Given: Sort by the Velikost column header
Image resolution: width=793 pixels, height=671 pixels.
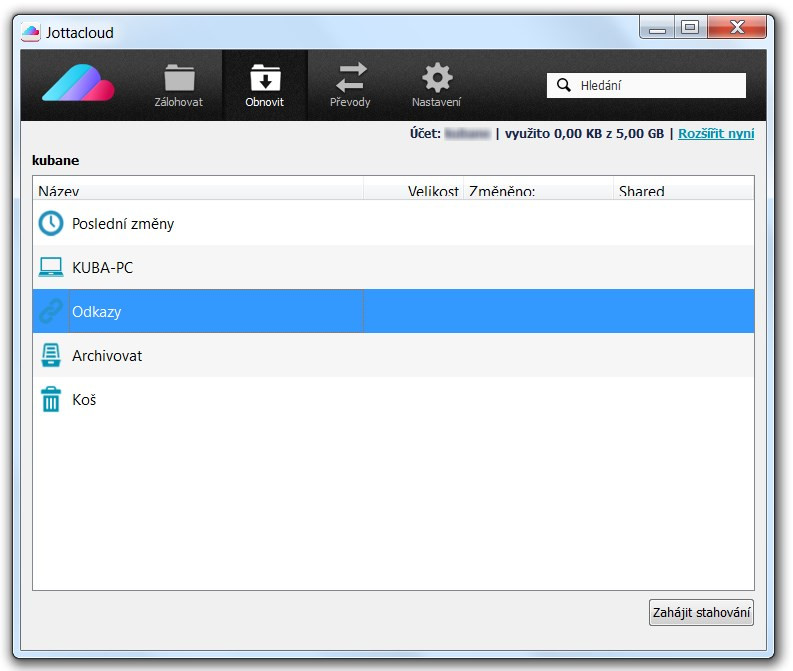Looking at the screenshot, I should [x=413, y=189].
